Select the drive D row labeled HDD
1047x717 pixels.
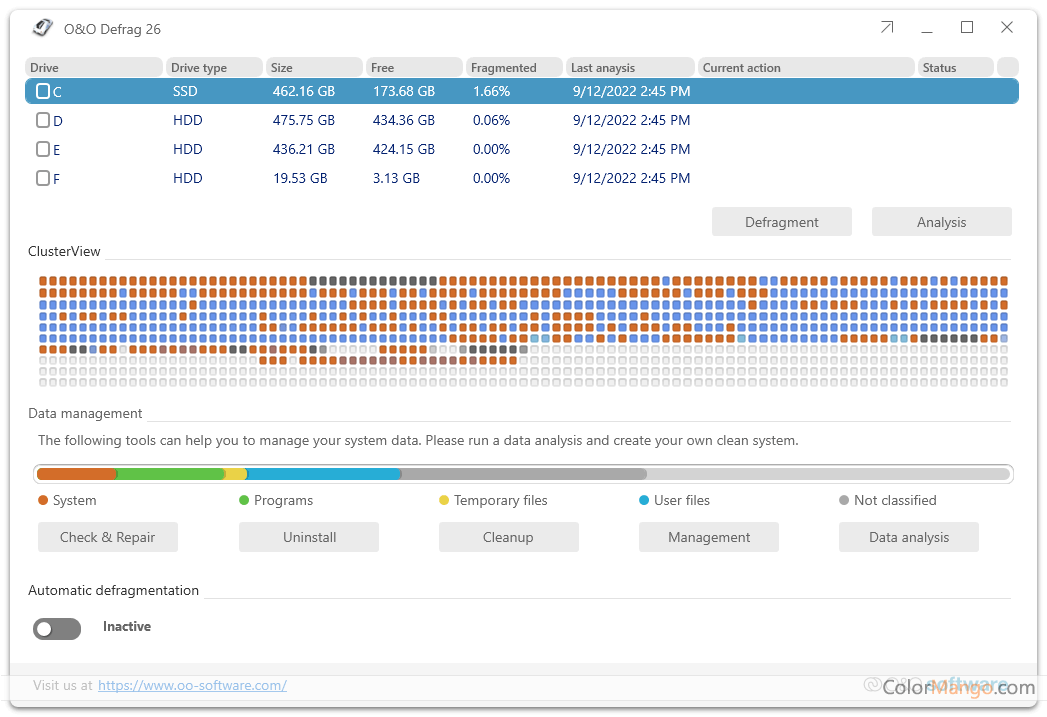(521, 120)
